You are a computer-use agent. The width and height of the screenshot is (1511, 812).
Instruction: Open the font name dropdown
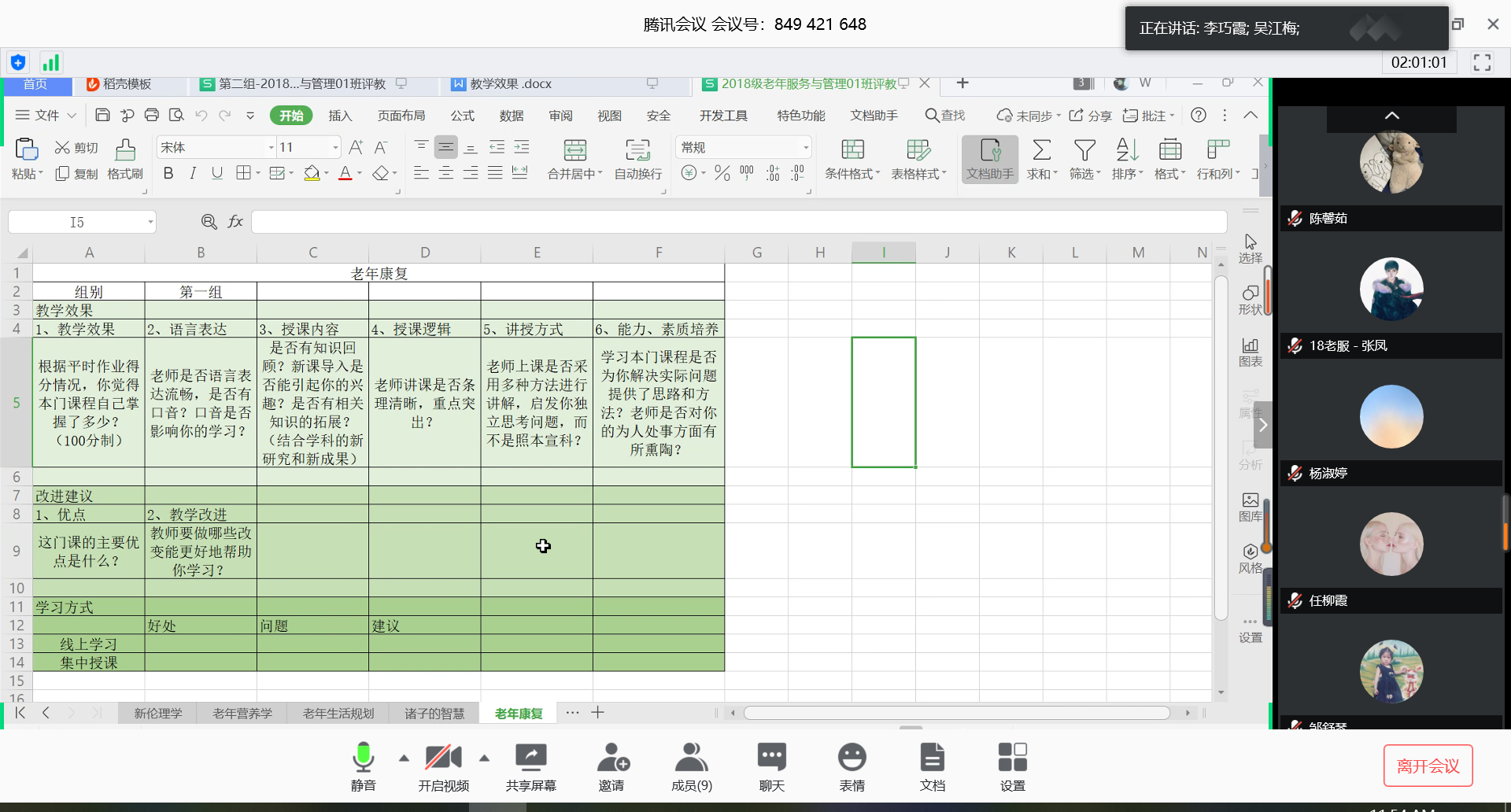(271, 147)
